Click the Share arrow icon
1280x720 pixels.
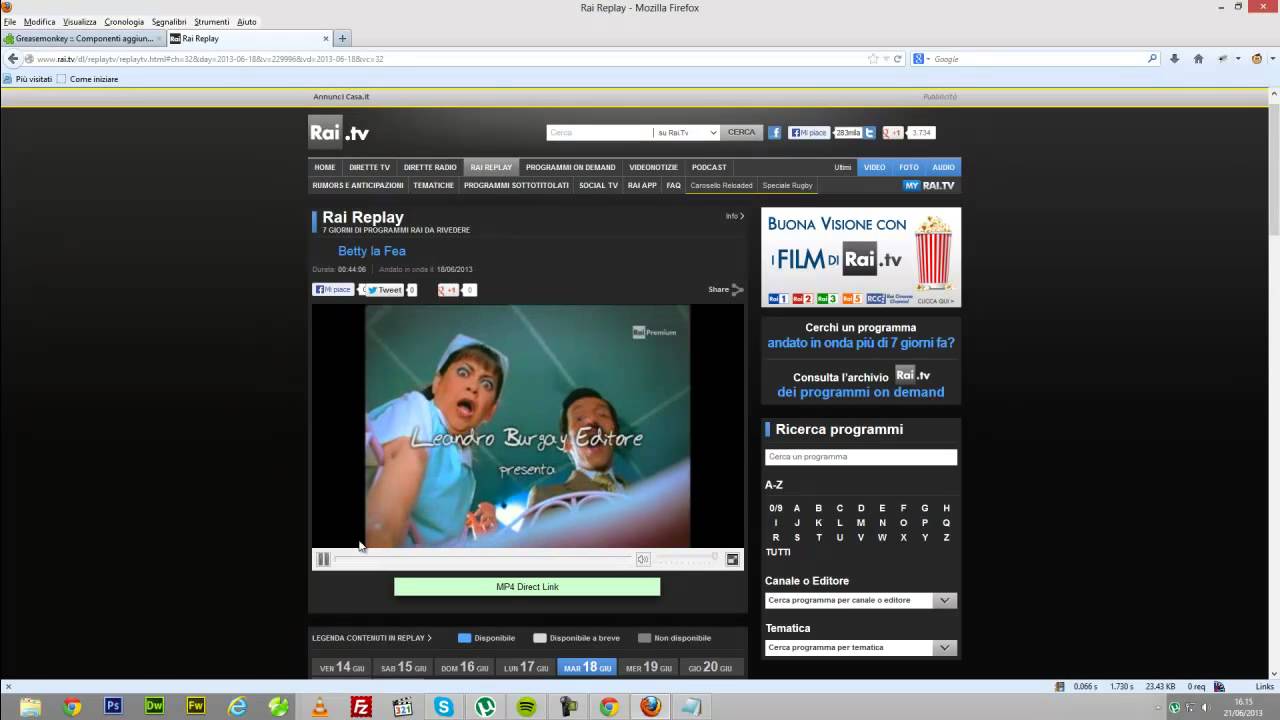[737, 290]
